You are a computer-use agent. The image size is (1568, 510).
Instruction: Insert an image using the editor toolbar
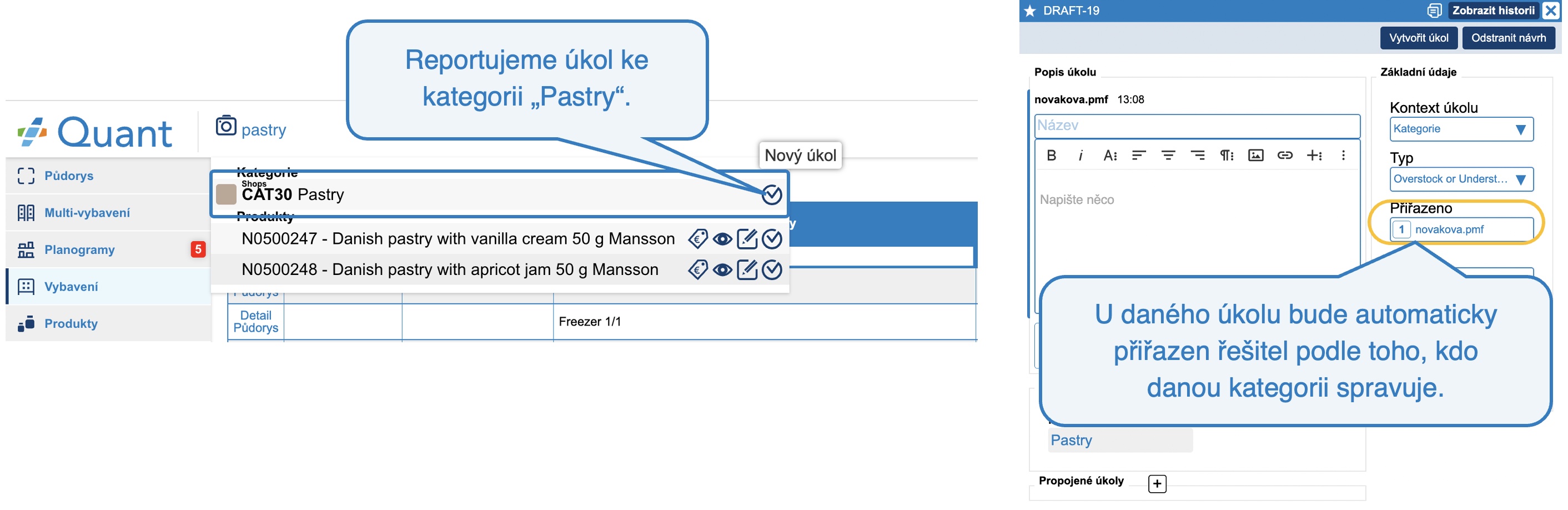[1255, 156]
